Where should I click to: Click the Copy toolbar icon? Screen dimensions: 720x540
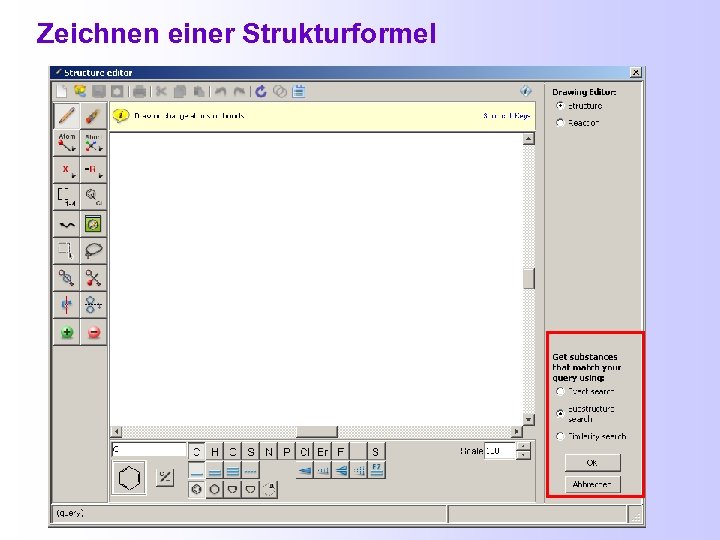tap(180, 92)
